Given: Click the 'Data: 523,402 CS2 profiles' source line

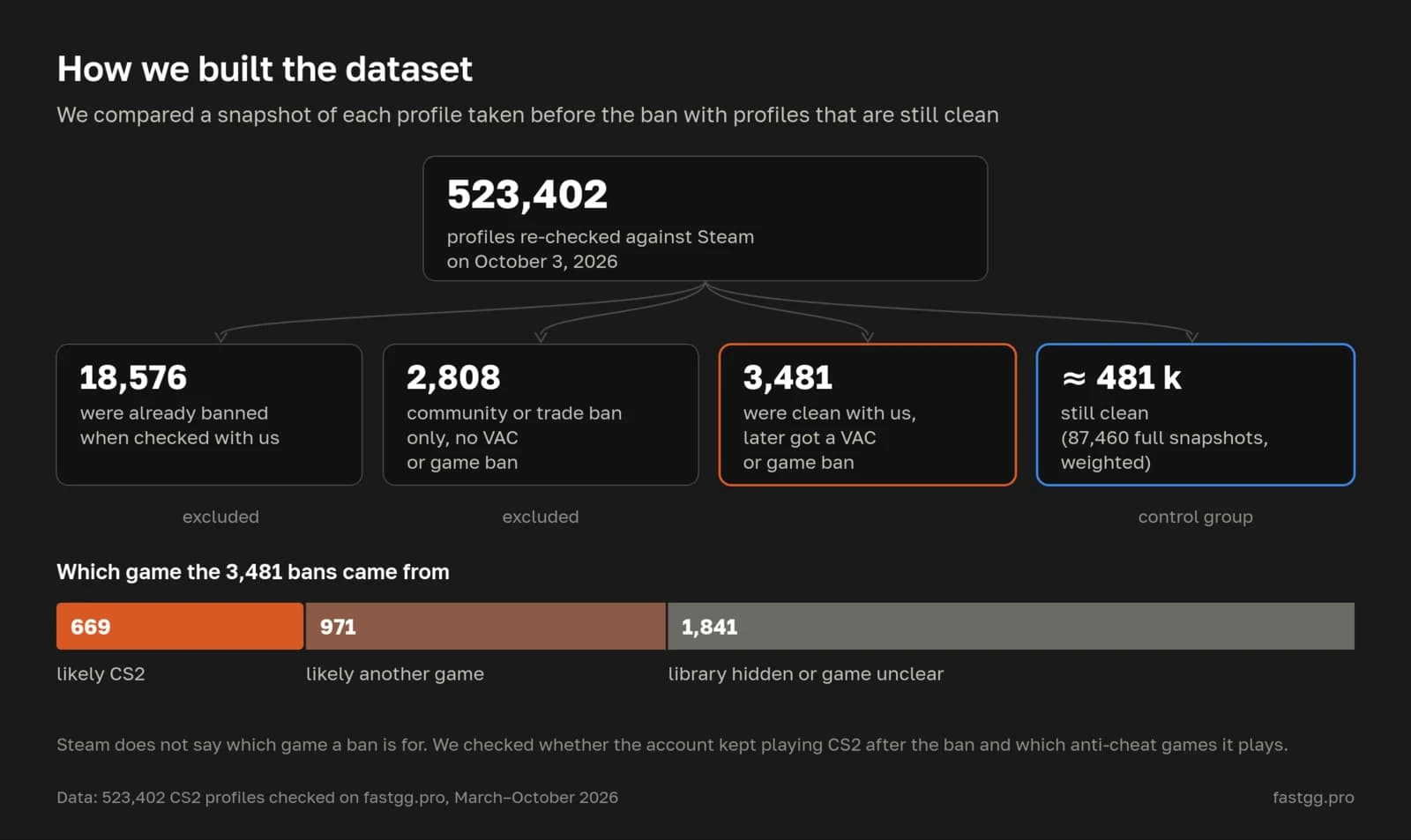Looking at the screenshot, I should [x=337, y=798].
